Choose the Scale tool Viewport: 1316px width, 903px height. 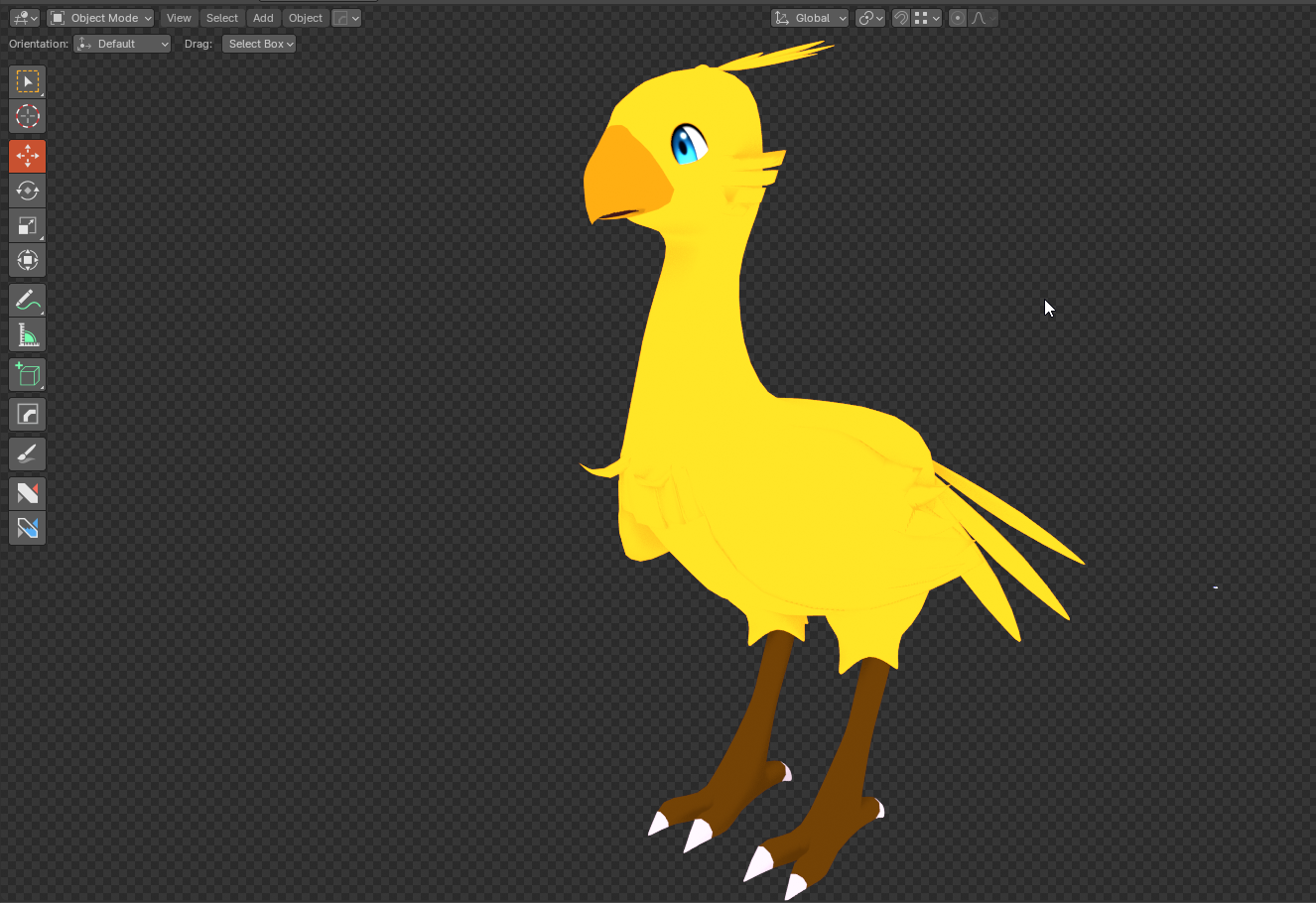[x=28, y=225]
